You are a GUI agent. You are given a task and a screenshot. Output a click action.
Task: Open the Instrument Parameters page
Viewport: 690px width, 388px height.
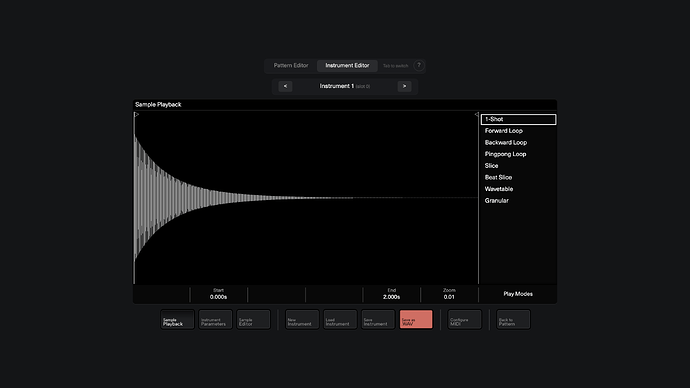(215, 319)
